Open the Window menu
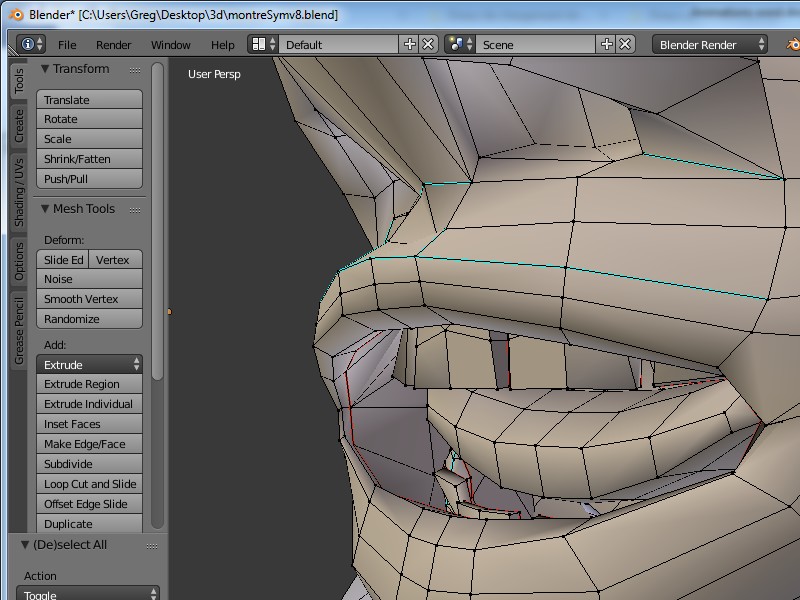The width and height of the screenshot is (800, 600). tap(170, 45)
